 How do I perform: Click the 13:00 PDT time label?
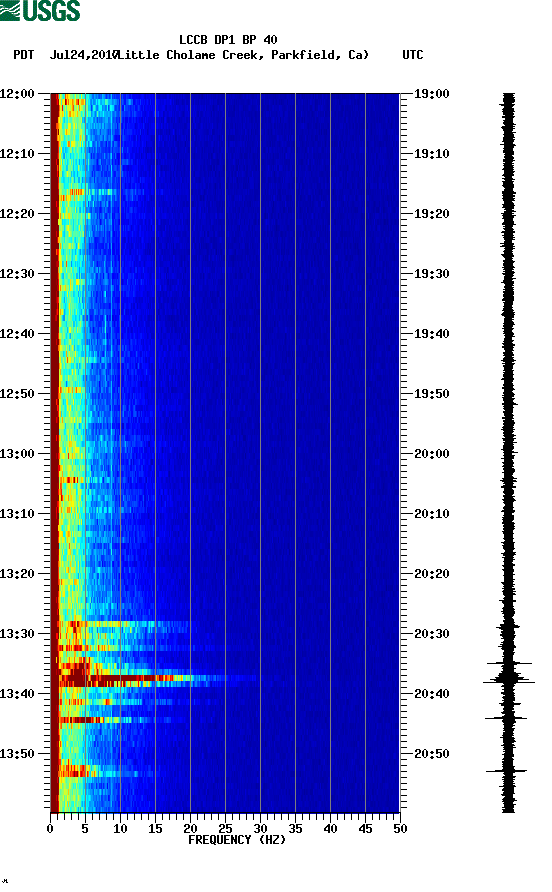tap(18, 454)
